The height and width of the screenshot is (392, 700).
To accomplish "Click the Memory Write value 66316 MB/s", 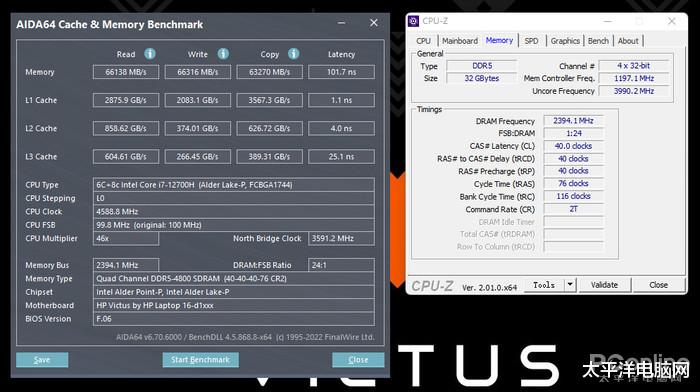I will 198,72.
